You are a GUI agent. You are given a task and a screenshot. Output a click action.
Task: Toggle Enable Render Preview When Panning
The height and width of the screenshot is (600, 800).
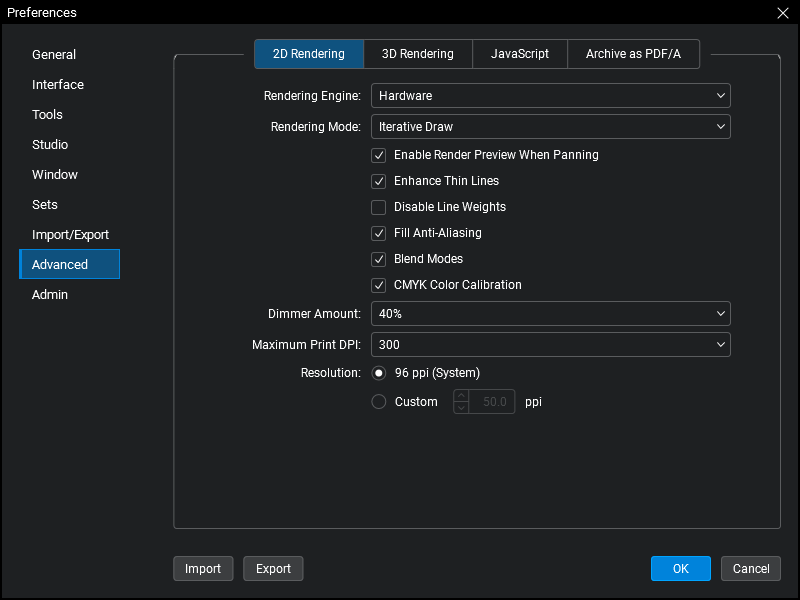pyautogui.click(x=379, y=155)
